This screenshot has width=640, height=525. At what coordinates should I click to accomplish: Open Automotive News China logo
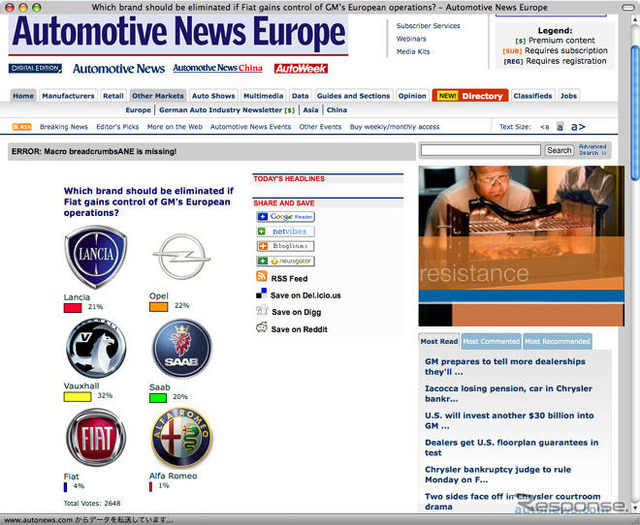(218, 68)
